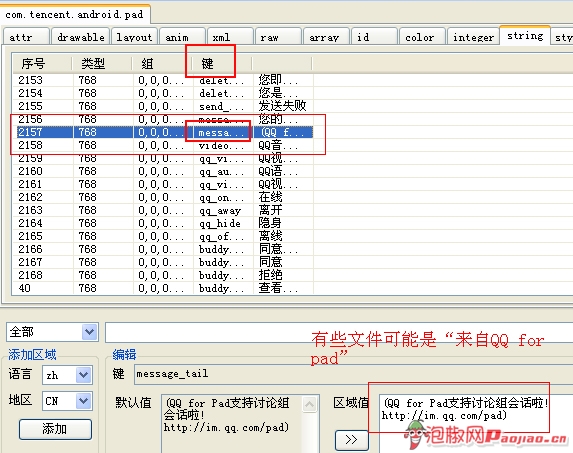Switch to the layout tab

pyautogui.click(x=134, y=37)
